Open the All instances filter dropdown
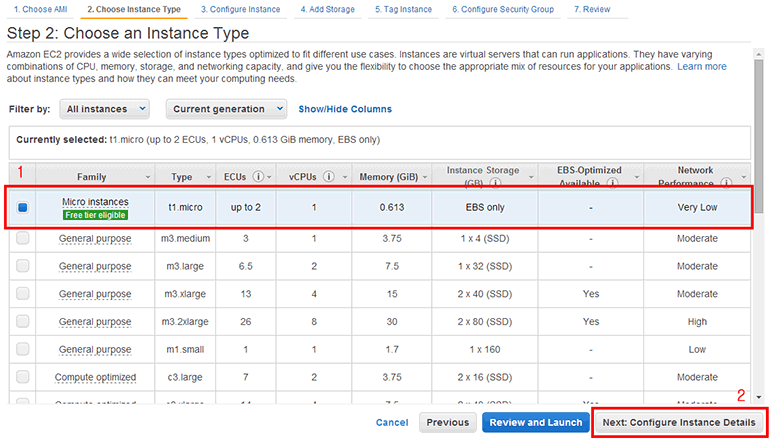Screen dimensions: 770x440 pos(104,109)
